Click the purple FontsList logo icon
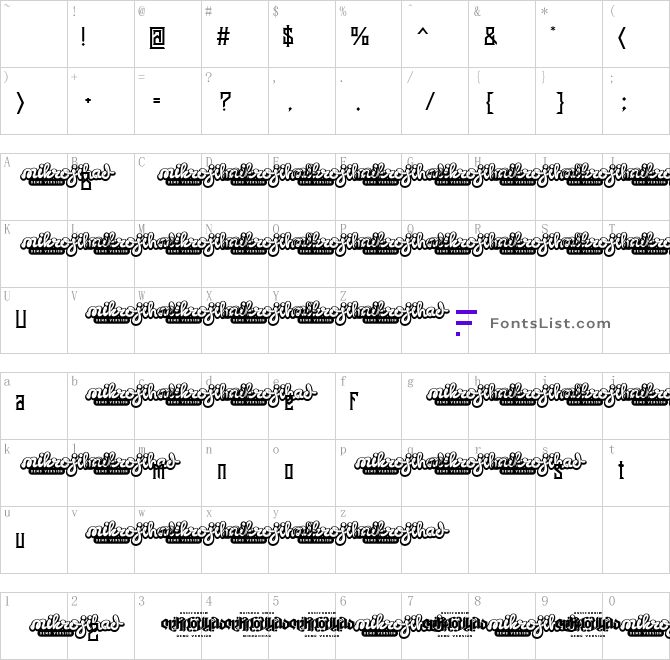 tap(465, 322)
